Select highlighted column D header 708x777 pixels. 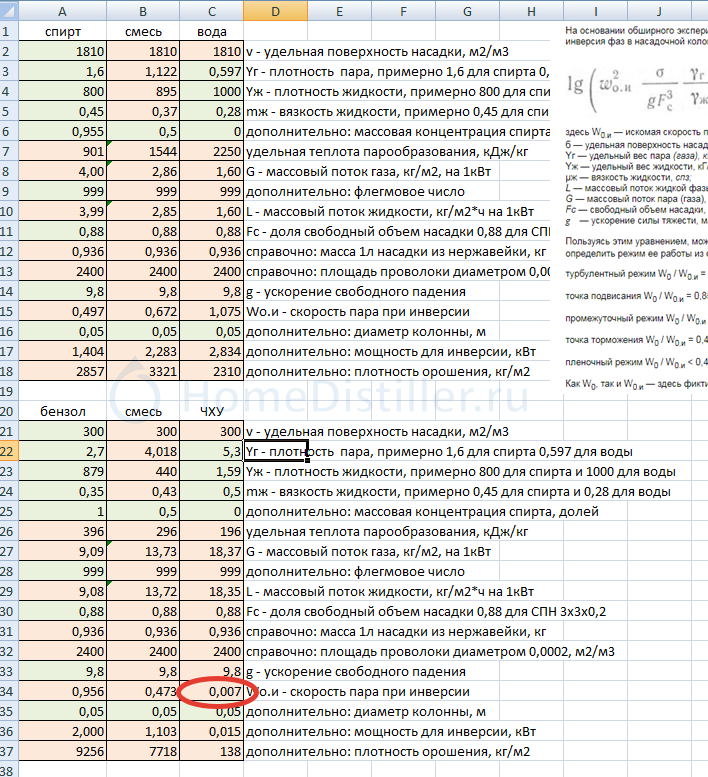275,10
